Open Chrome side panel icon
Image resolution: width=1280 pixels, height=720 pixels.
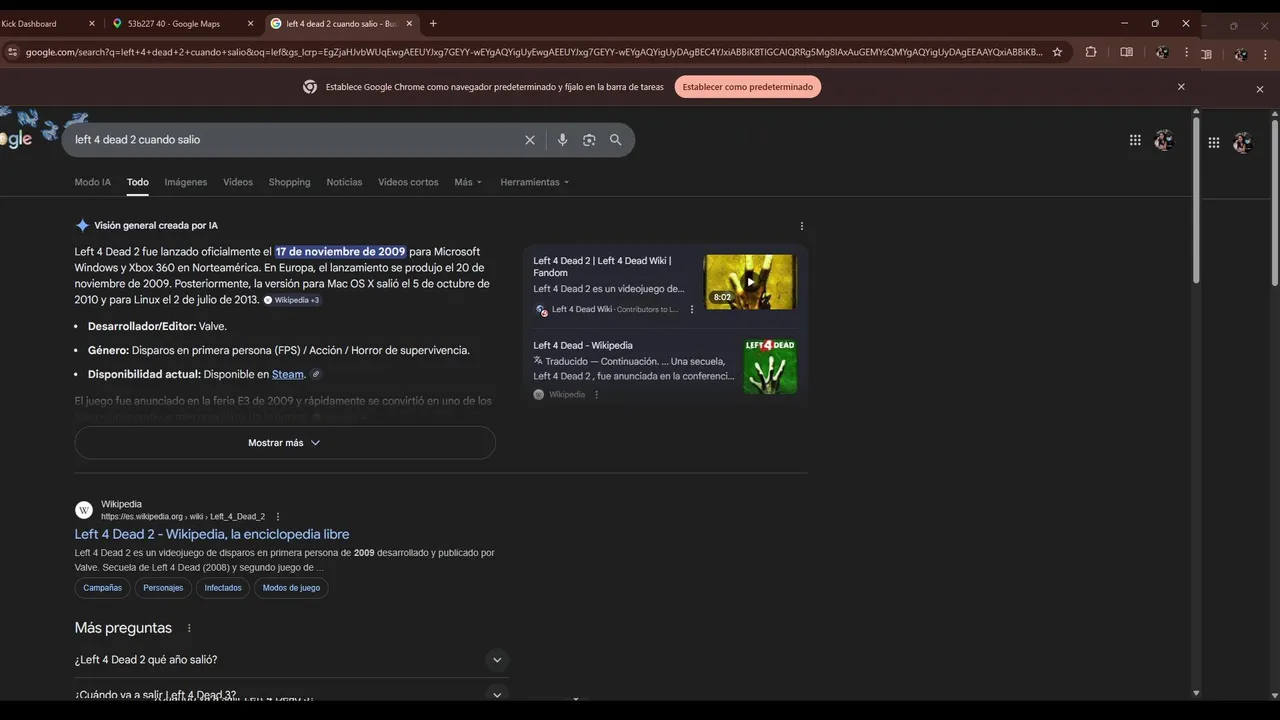coord(1126,52)
